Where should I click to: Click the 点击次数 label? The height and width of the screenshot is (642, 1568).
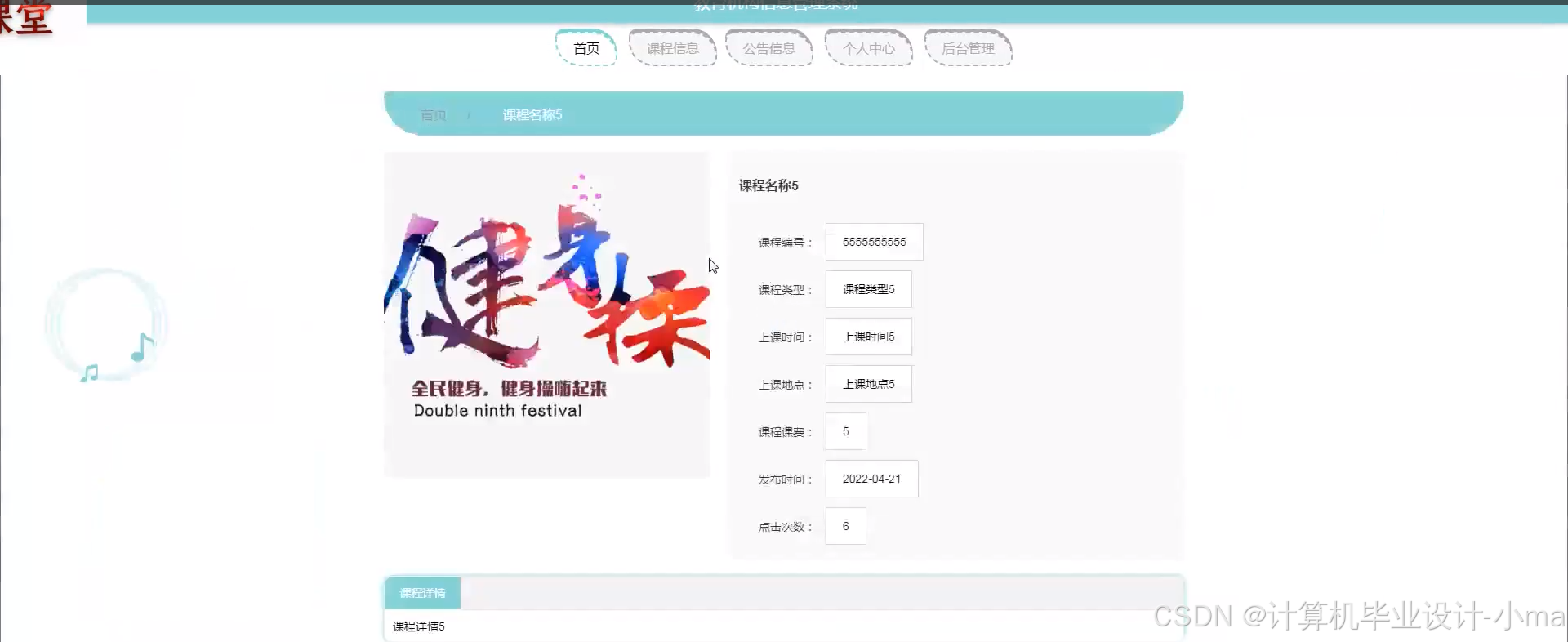click(x=785, y=527)
